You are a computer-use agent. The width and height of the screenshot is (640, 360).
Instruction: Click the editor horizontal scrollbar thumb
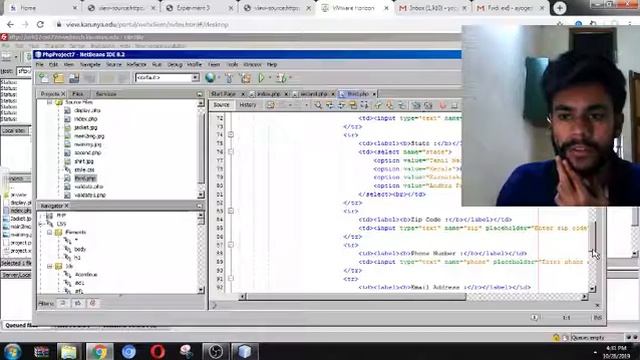(356, 297)
